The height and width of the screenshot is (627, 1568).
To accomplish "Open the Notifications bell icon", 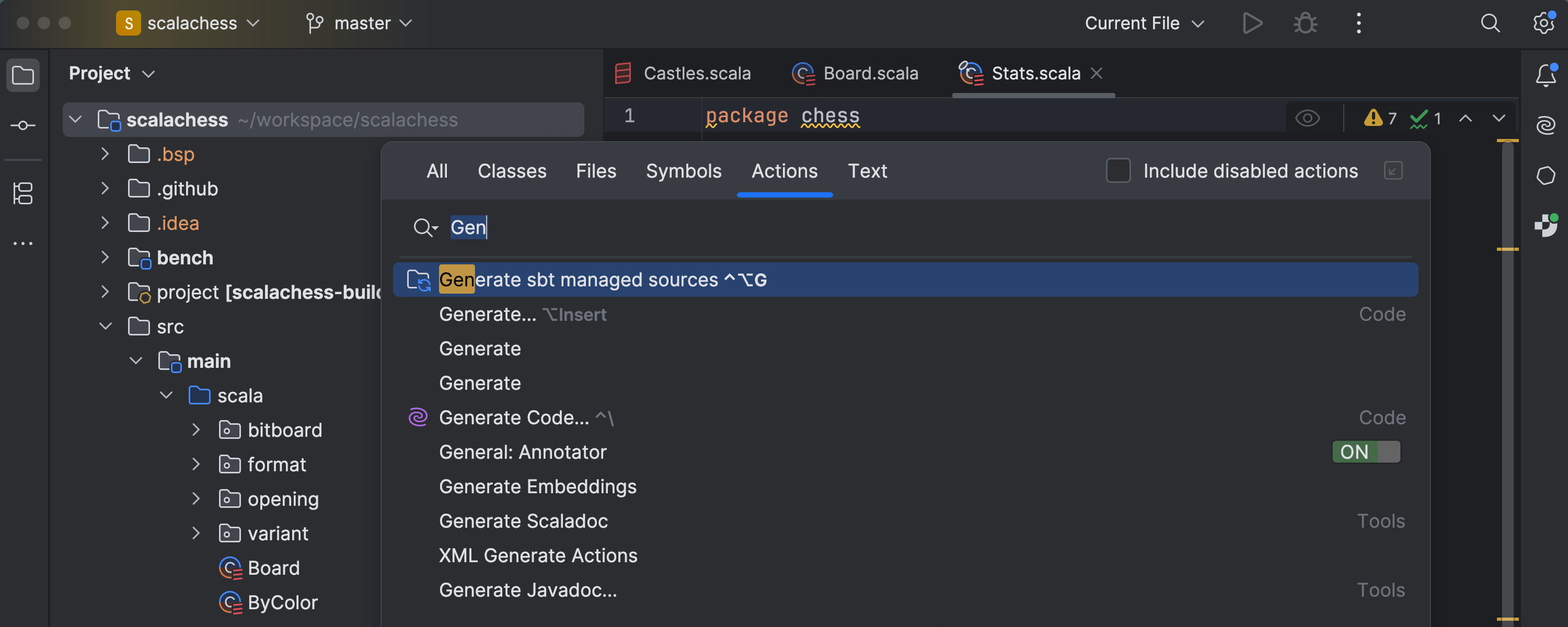I will click(1546, 75).
